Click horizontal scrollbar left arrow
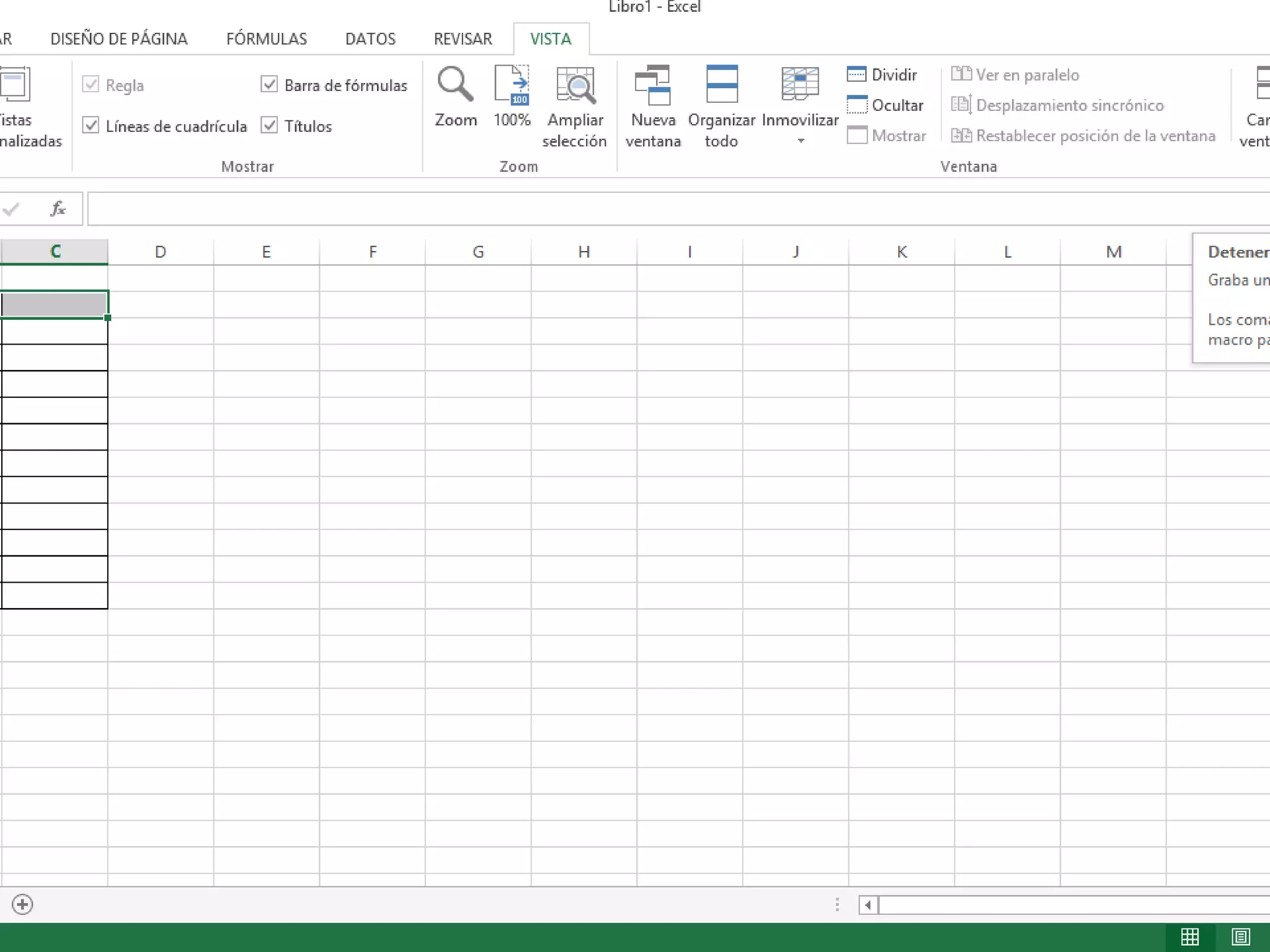This screenshot has width=1270, height=952. [x=868, y=905]
